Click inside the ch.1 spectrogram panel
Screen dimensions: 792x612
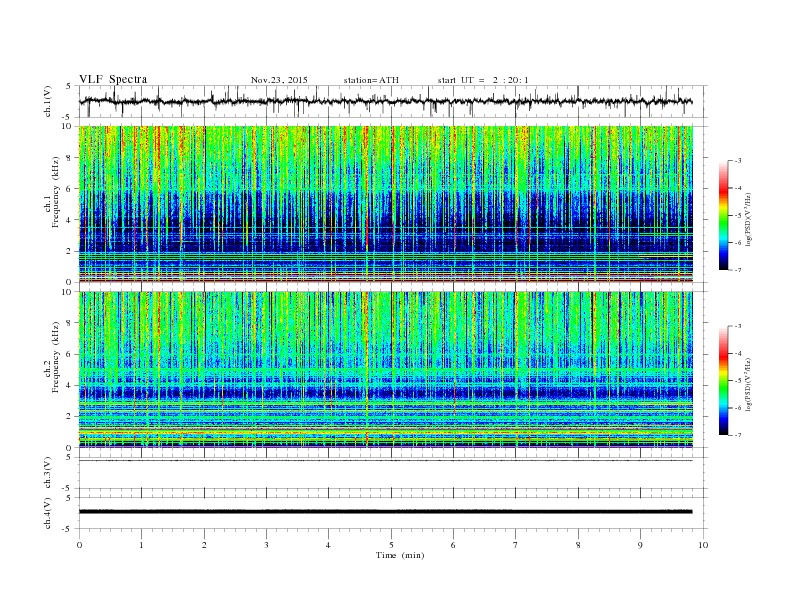385,204
